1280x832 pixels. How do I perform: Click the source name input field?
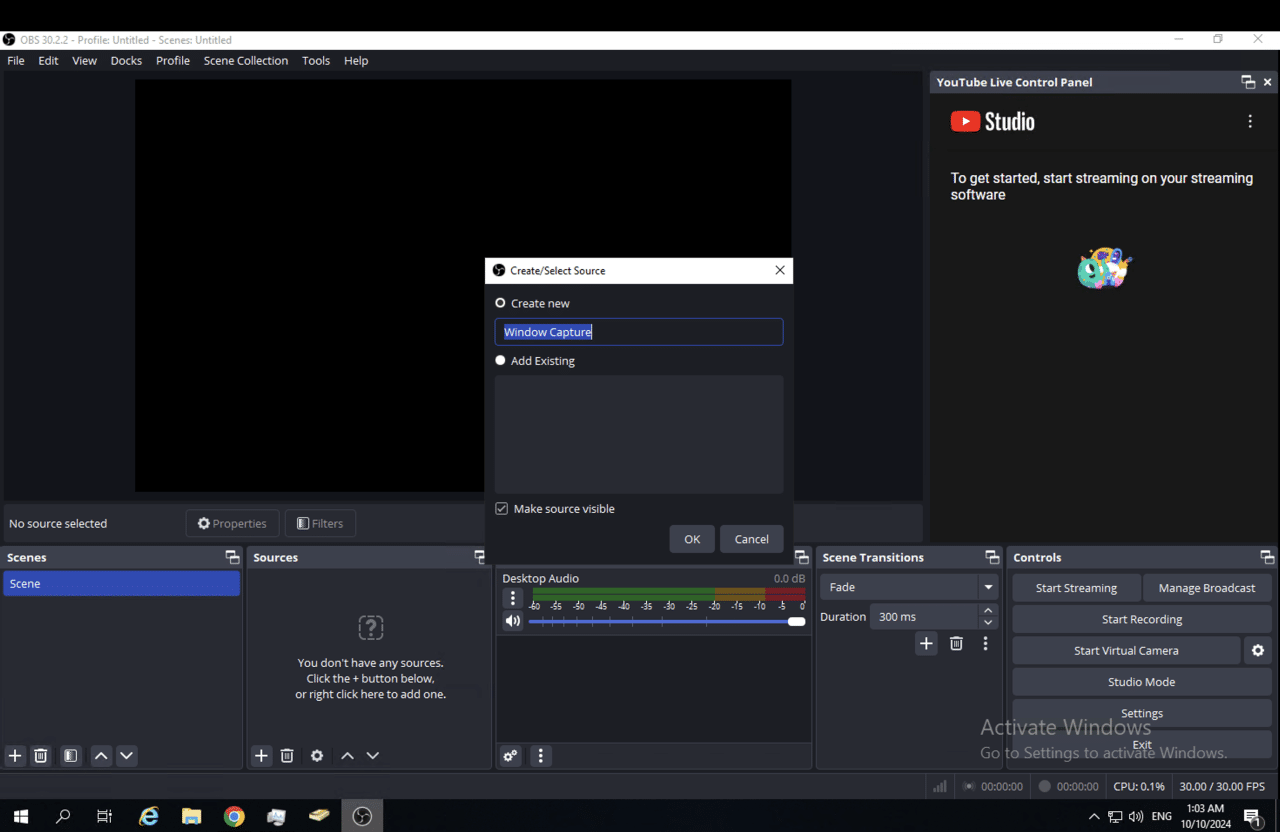pyautogui.click(x=638, y=331)
